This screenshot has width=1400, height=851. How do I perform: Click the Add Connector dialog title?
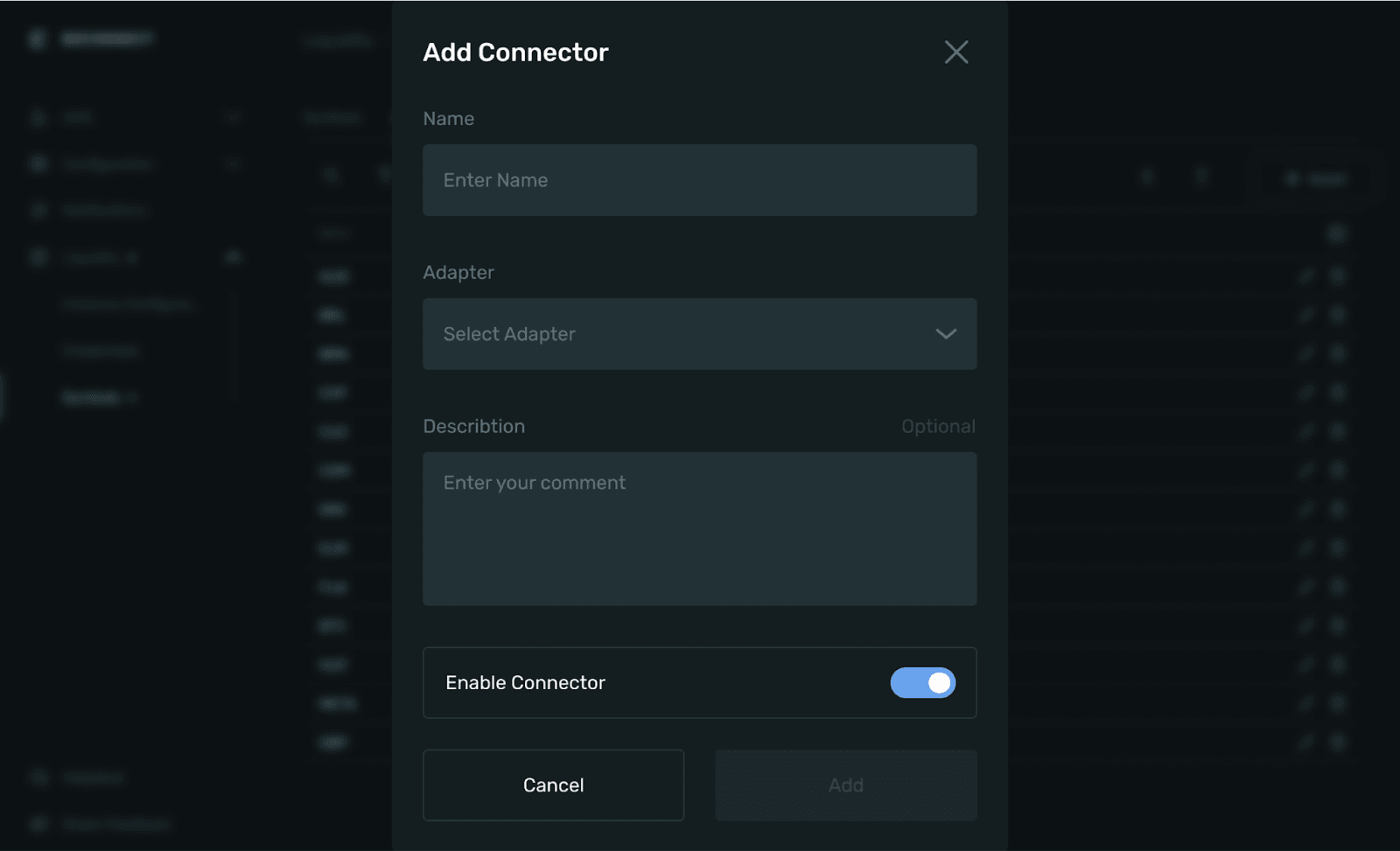click(515, 52)
